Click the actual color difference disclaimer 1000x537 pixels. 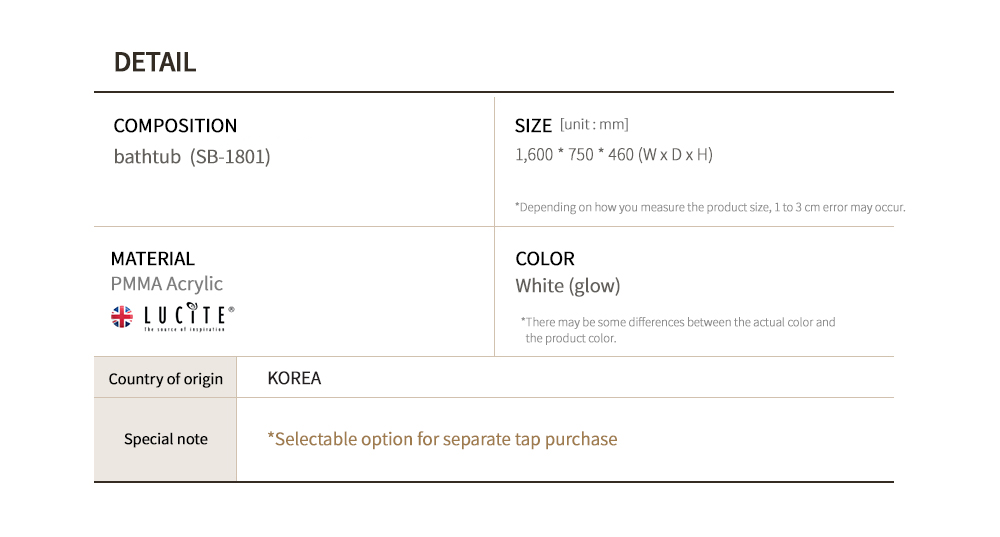(679, 330)
